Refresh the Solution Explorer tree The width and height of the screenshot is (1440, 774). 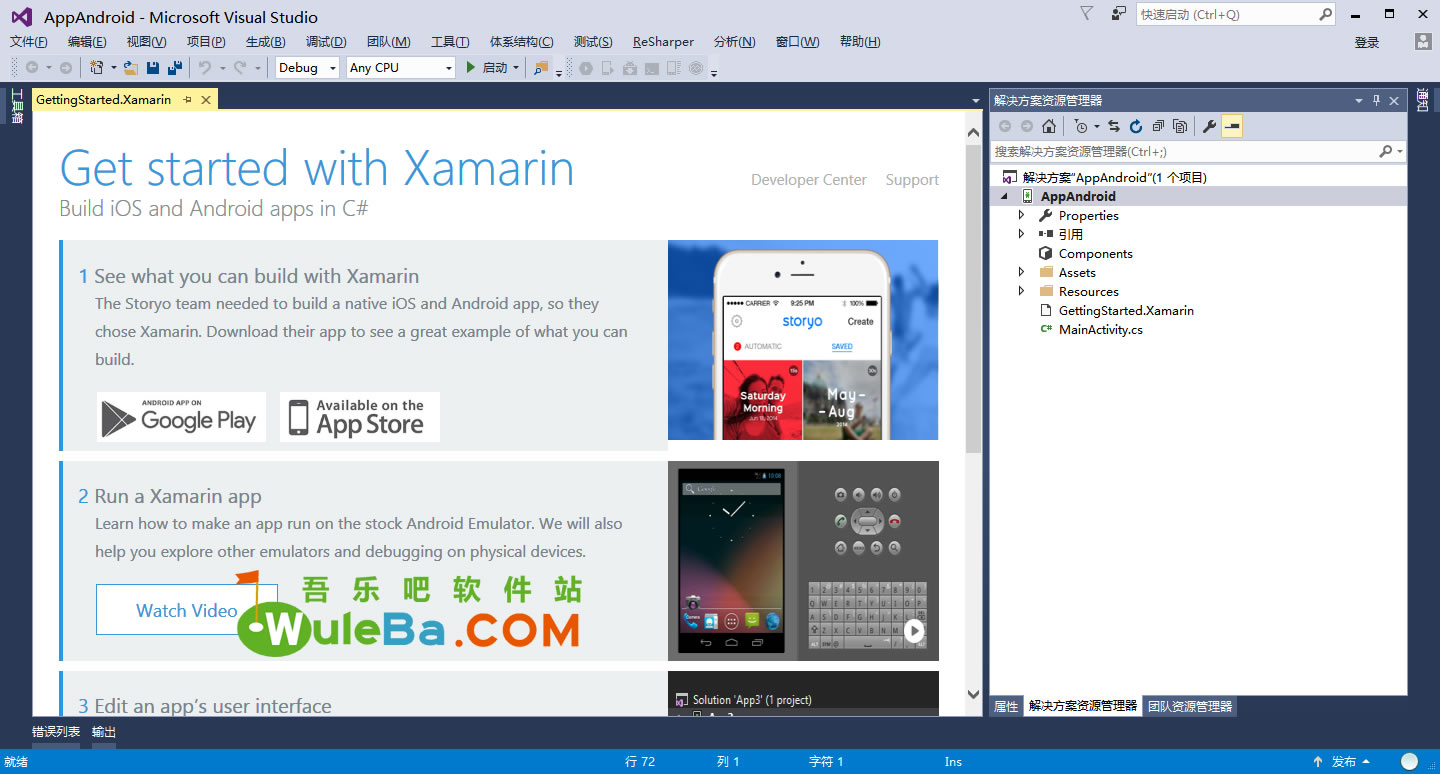1136,126
